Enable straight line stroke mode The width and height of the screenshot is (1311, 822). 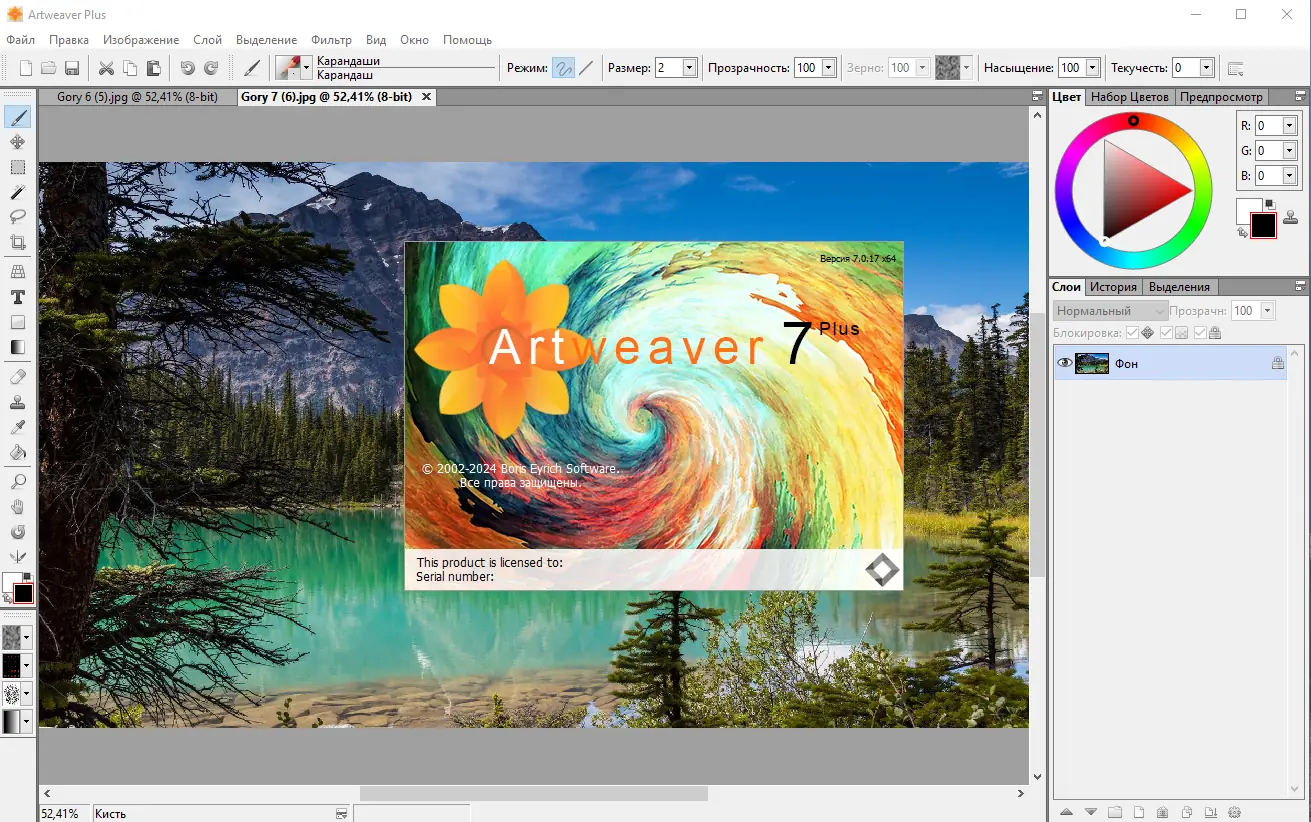586,68
